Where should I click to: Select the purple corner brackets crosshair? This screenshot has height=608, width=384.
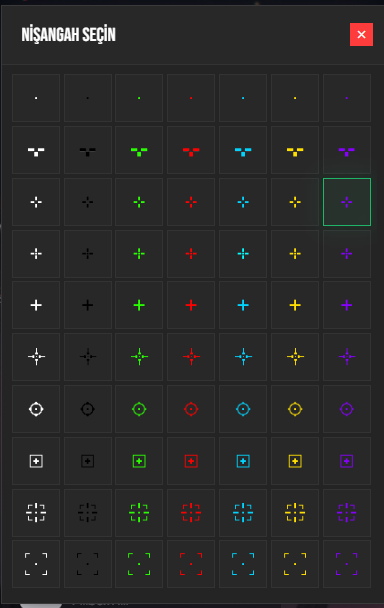tap(347, 564)
